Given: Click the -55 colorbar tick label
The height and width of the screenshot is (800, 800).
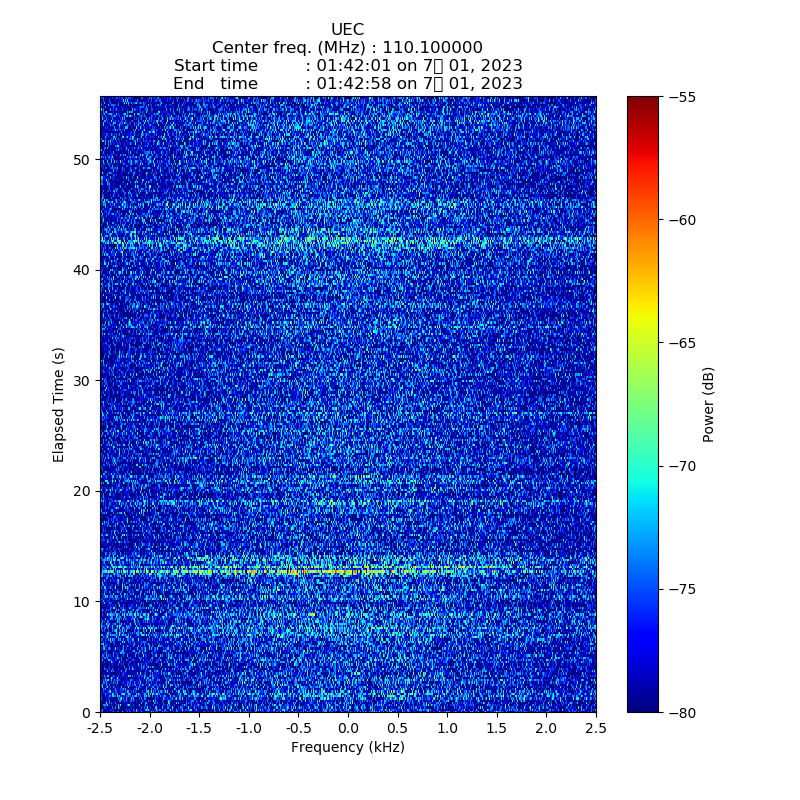Looking at the screenshot, I should pyautogui.click(x=685, y=97).
